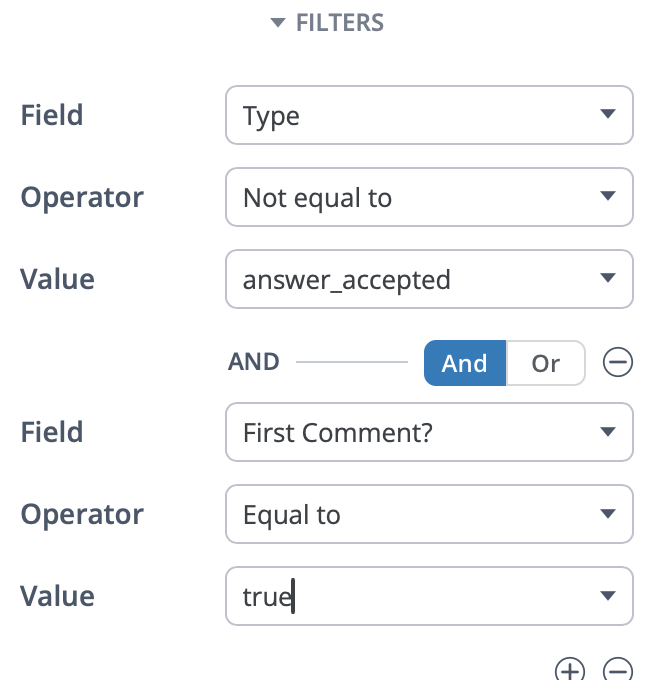
Task: Click the Field label next to Type
Action: pos(51,115)
